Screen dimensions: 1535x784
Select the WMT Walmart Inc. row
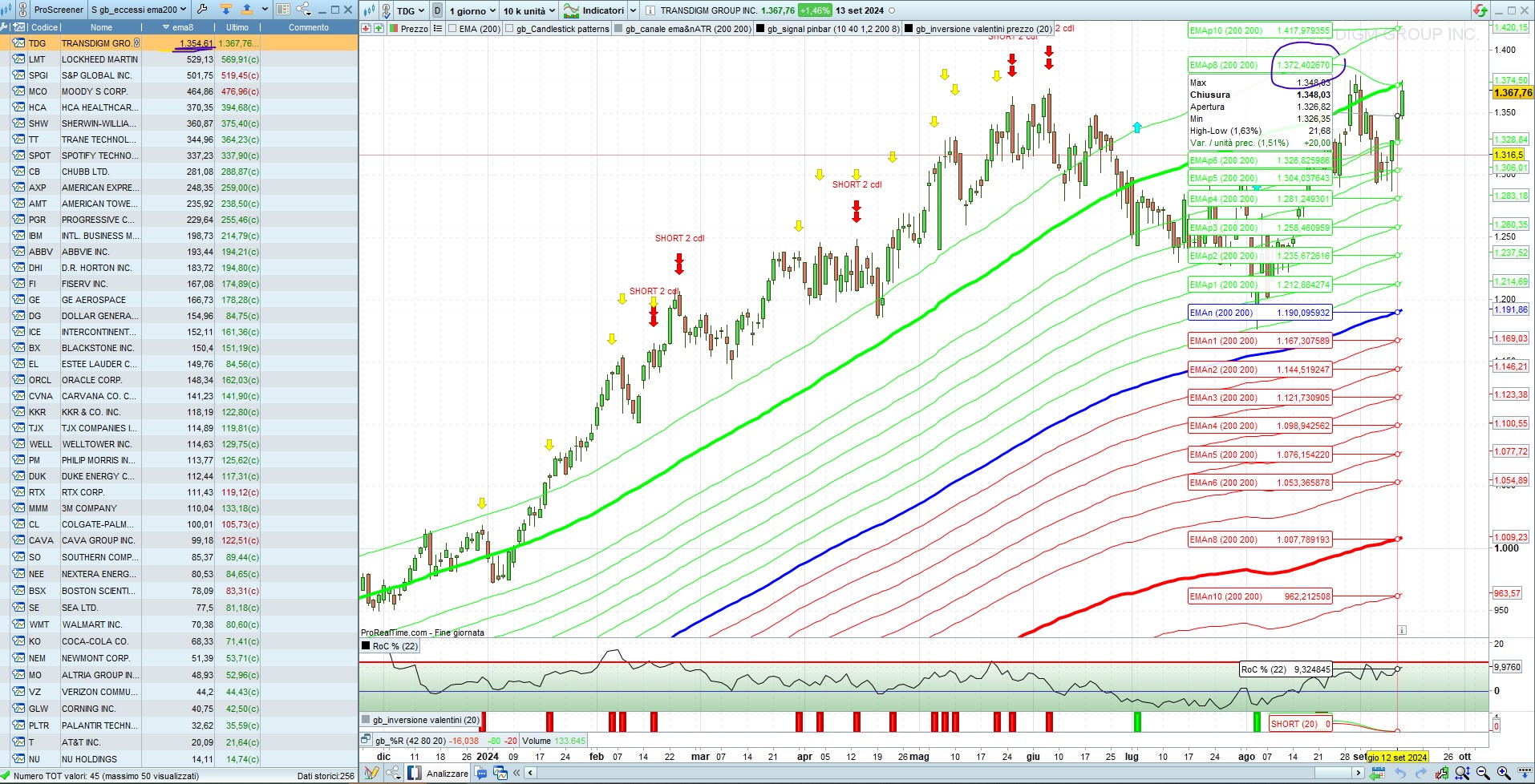click(179, 624)
